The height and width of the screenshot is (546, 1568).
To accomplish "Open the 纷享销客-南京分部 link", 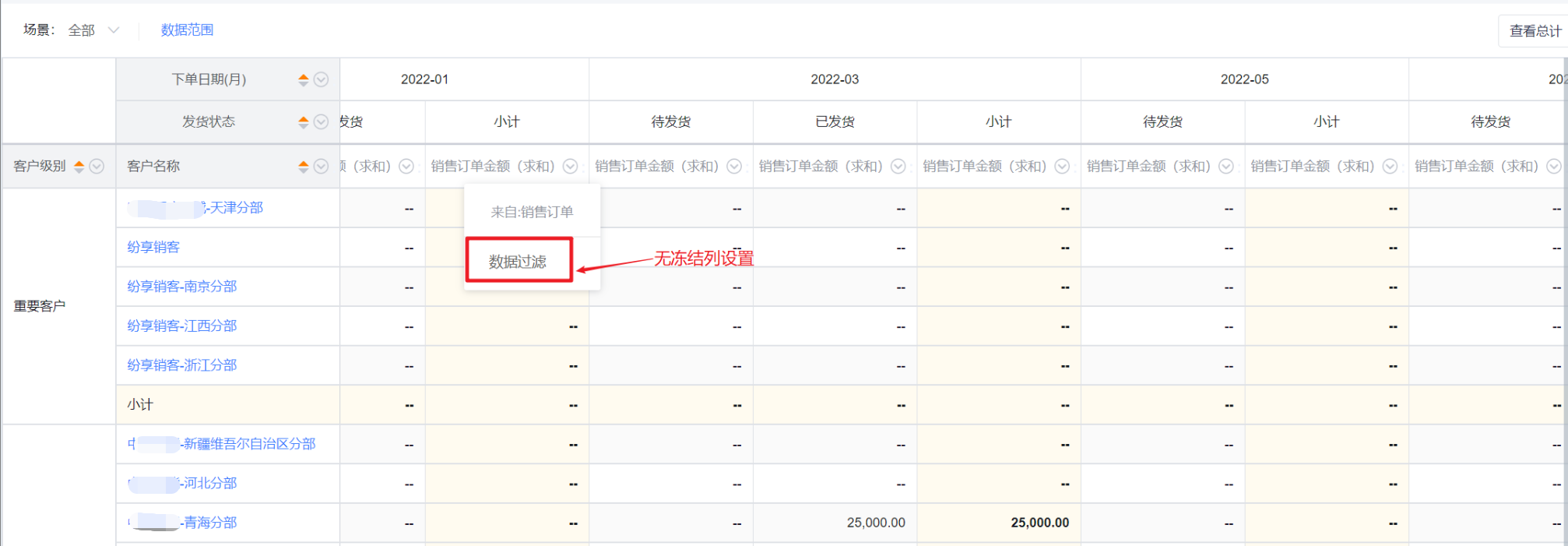I will pyautogui.click(x=182, y=286).
